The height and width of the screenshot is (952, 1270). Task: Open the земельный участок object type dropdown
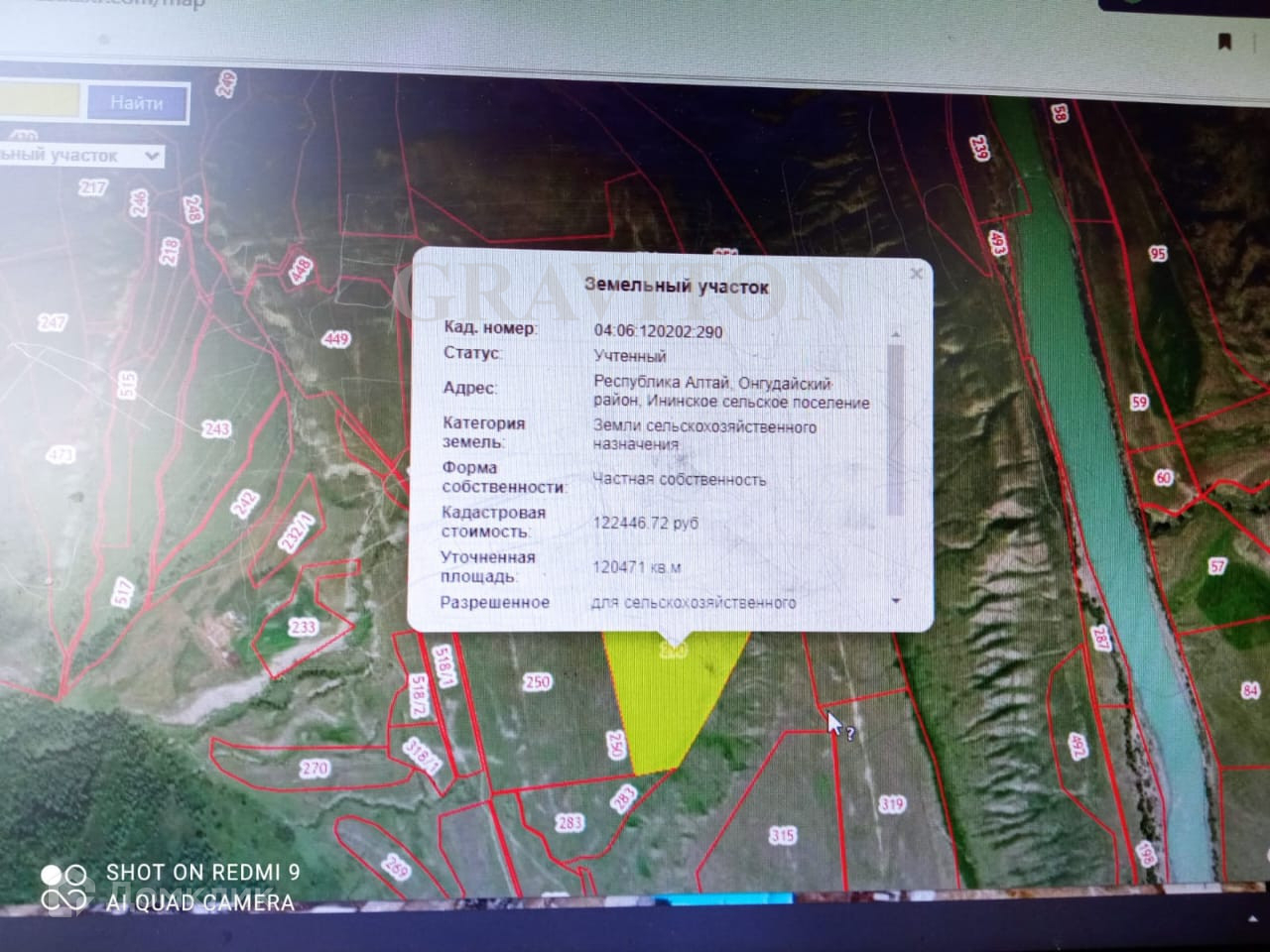coord(81,156)
